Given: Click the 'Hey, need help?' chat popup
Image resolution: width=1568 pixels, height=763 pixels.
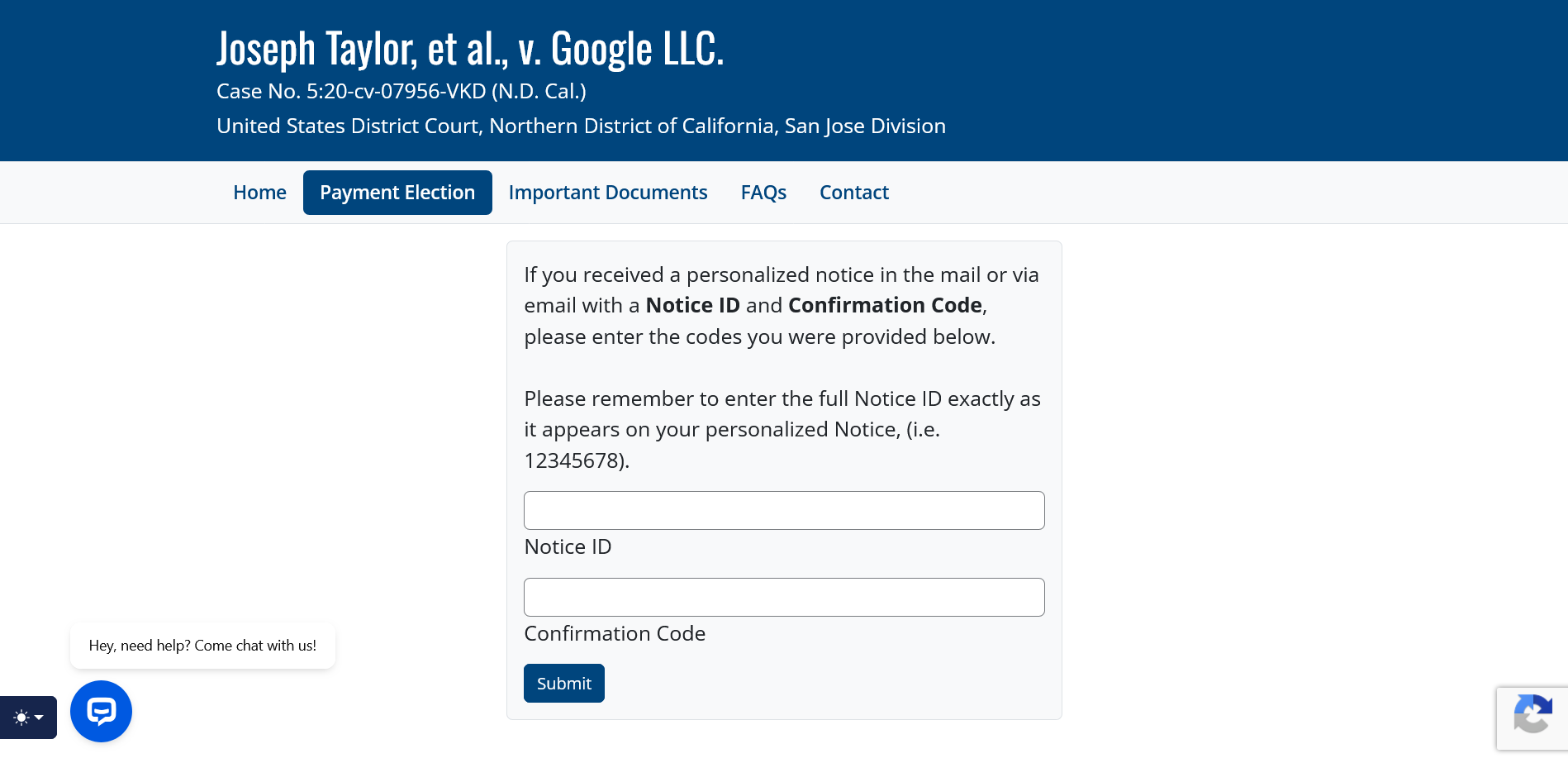Looking at the screenshot, I should coord(202,646).
